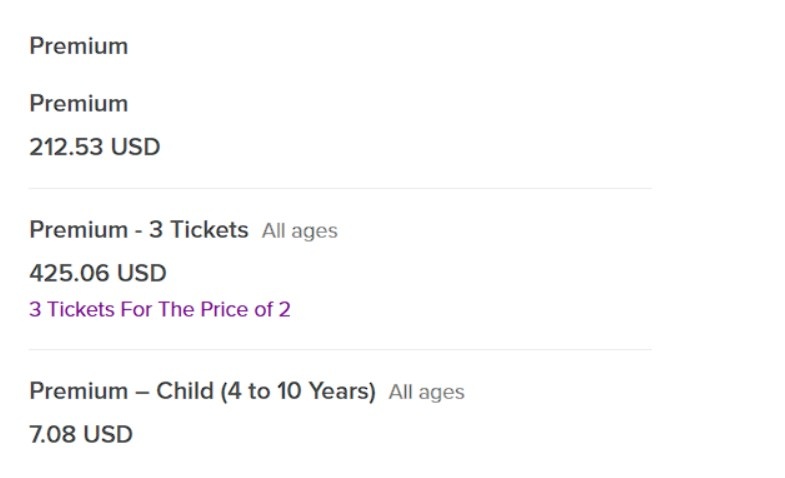Click the number 3 in Premium - 3 Tickets
This screenshot has height=478, width=785.
point(156,230)
